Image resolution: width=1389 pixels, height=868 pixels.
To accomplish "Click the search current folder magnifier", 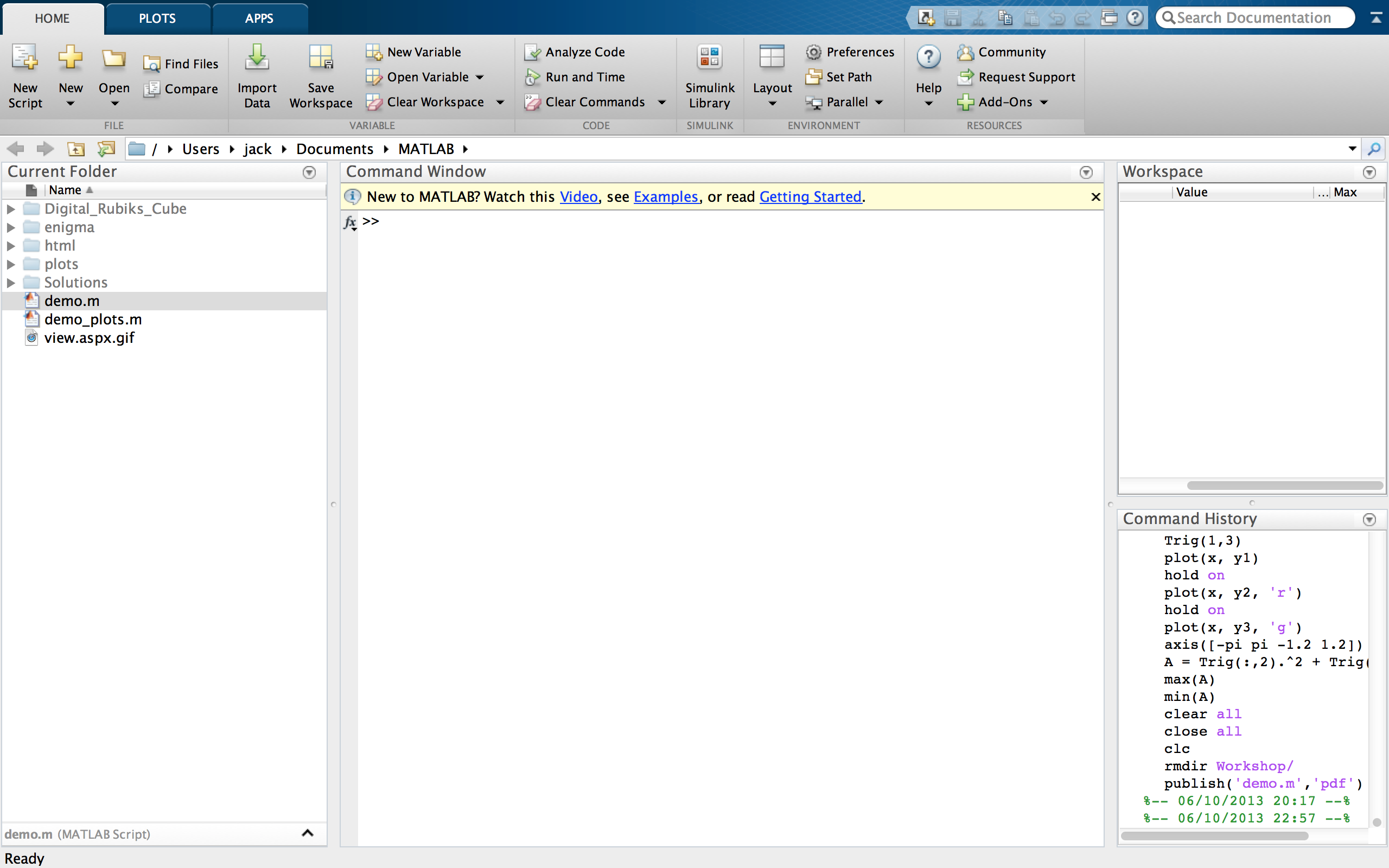I will [x=1374, y=149].
